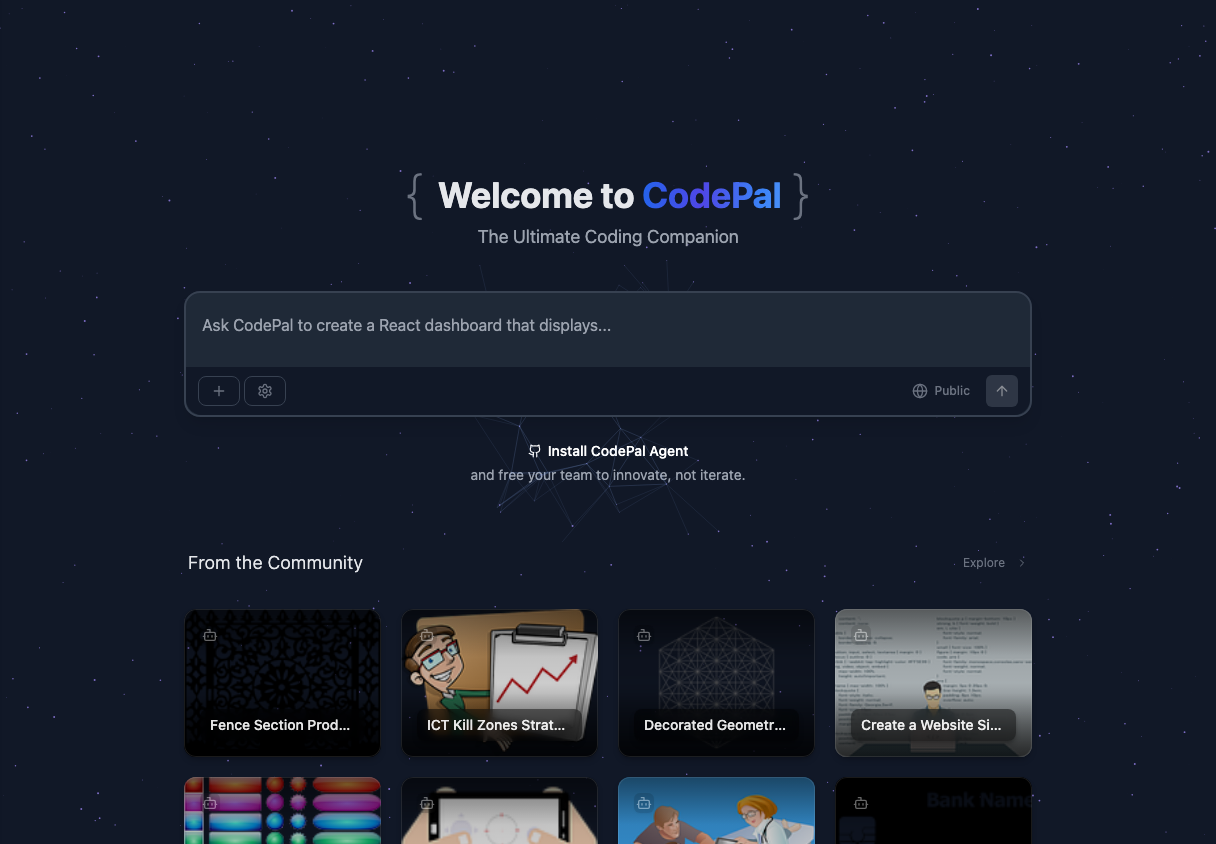Click The Ultimate Coding Companion subtitle

click(608, 237)
